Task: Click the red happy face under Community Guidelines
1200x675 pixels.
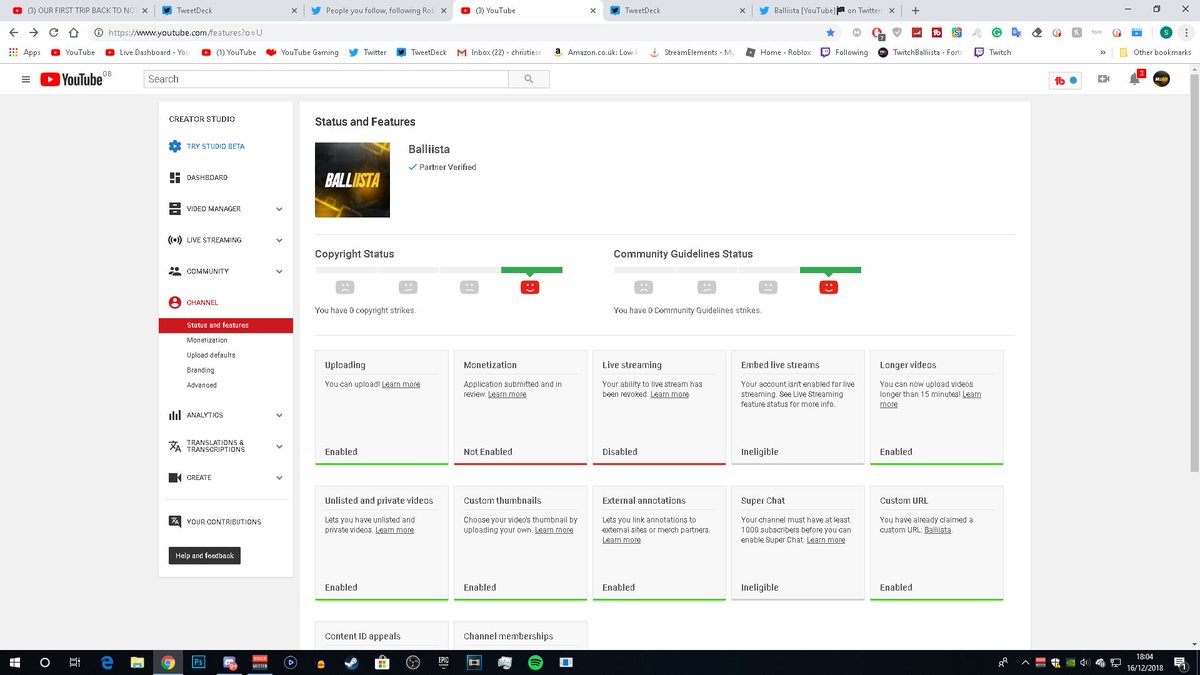Action: [x=829, y=287]
